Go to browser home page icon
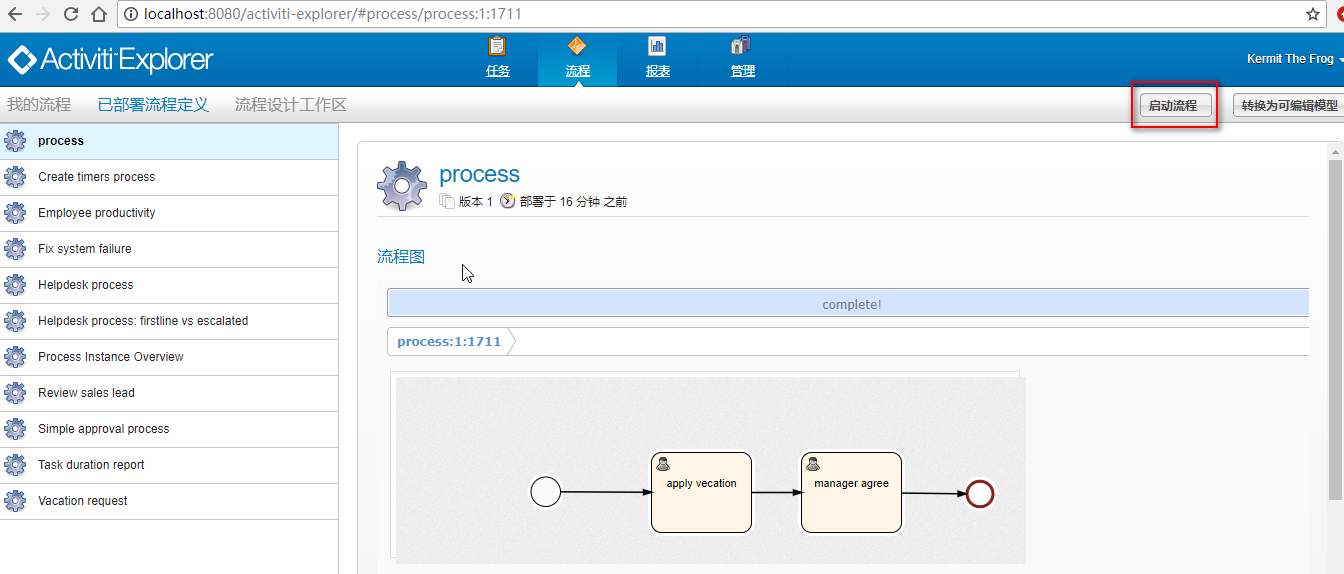The image size is (1344, 574). pyautogui.click(x=99, y=14)
